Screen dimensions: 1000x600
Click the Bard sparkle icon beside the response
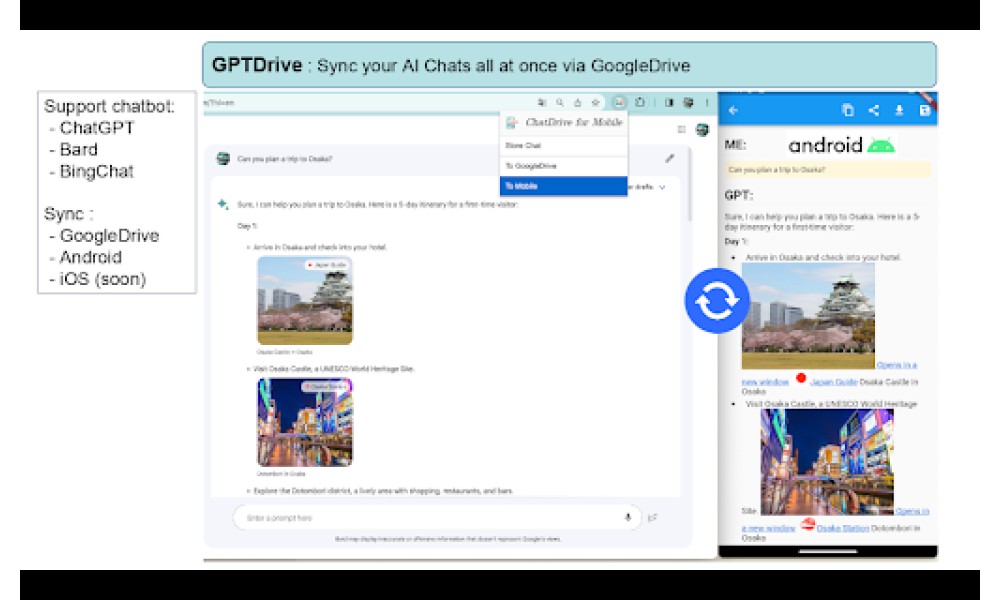pos(223,204)
